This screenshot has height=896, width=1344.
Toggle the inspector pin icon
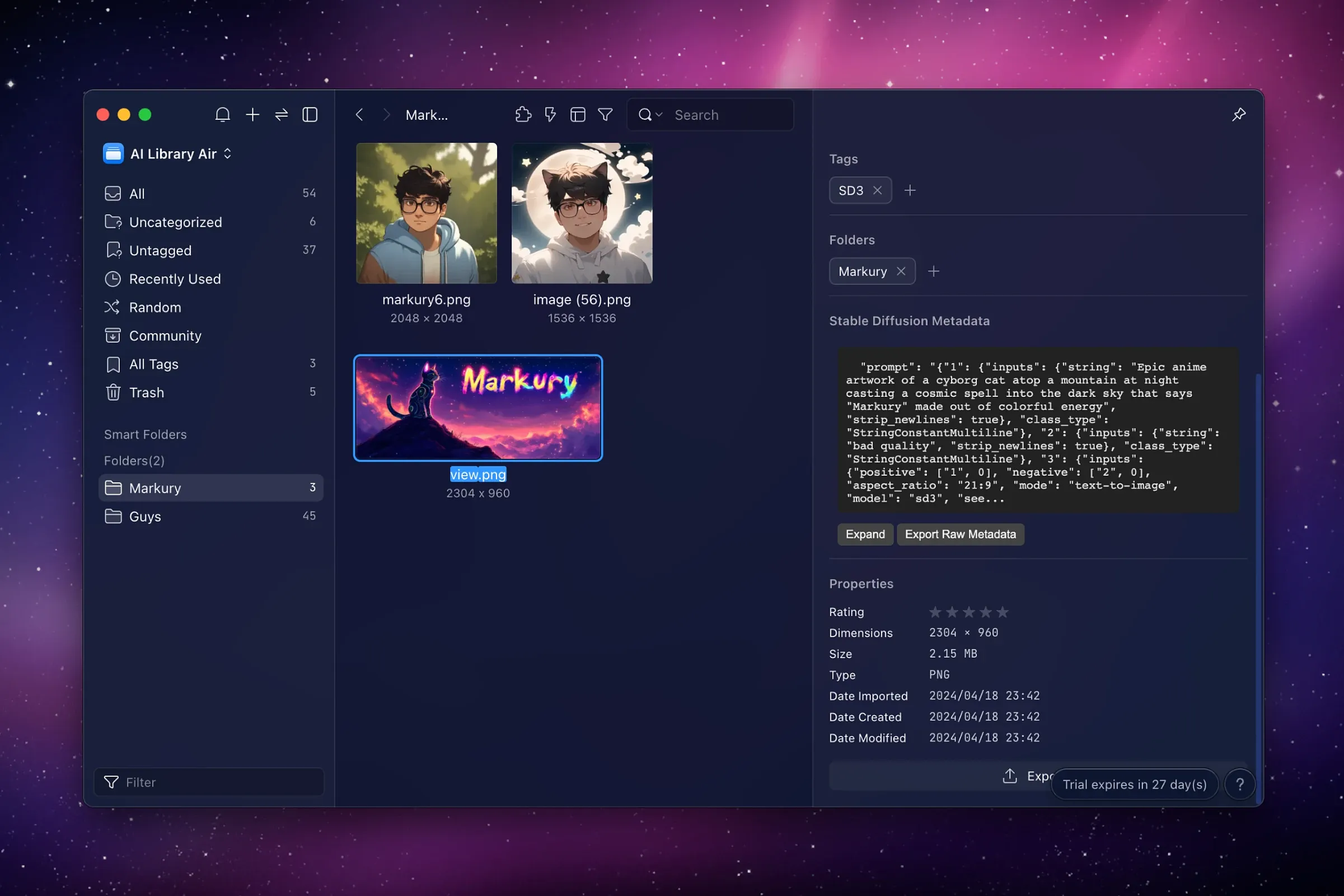click(x=1238, y=115)
